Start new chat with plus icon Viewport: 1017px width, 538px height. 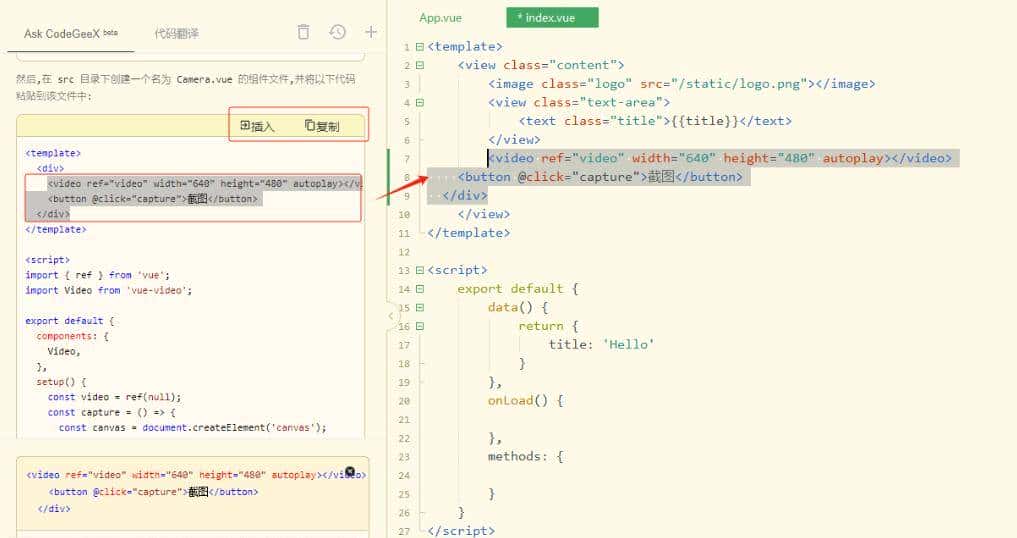click(371, 32)
